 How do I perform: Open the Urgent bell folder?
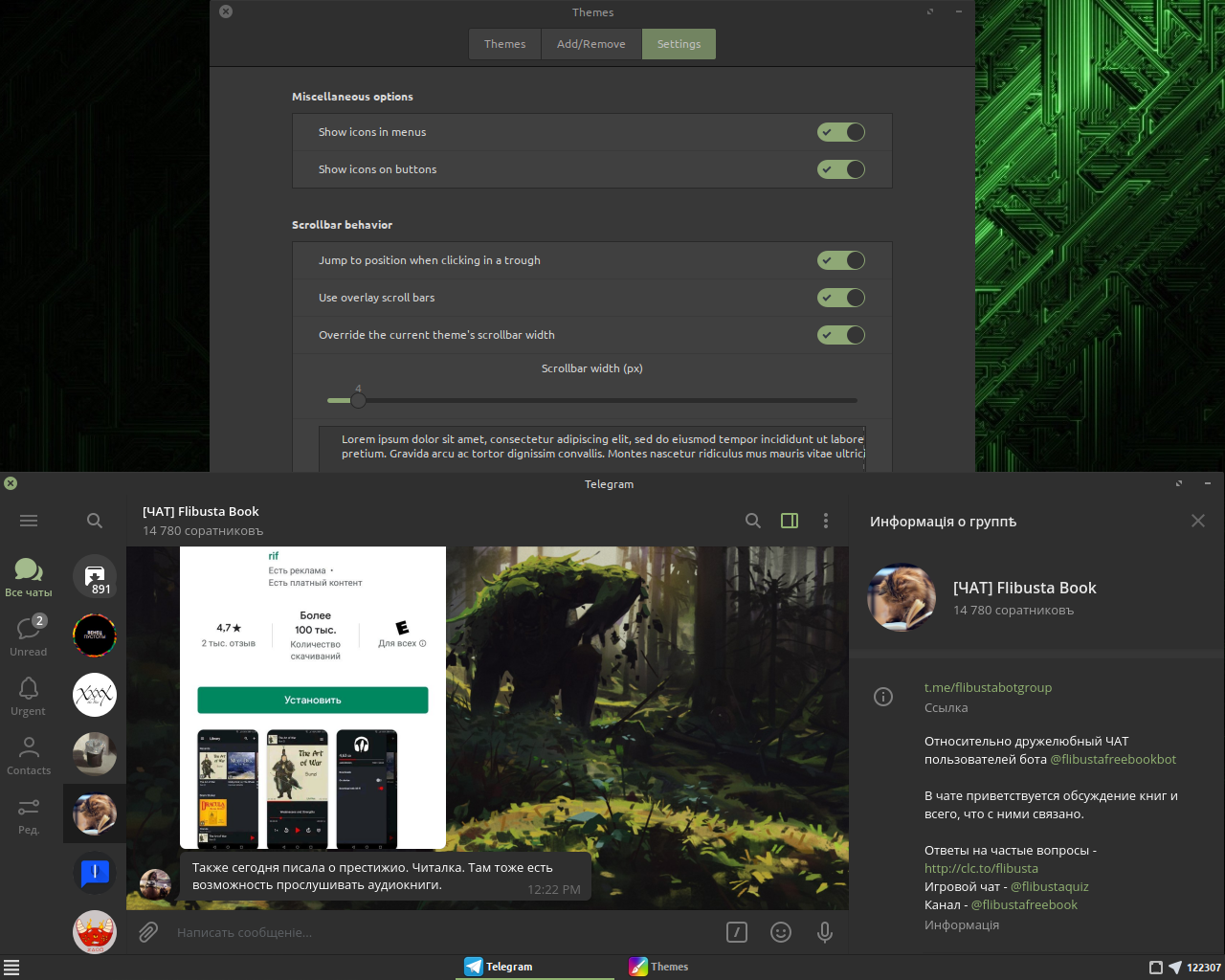(x=29, y=696)
